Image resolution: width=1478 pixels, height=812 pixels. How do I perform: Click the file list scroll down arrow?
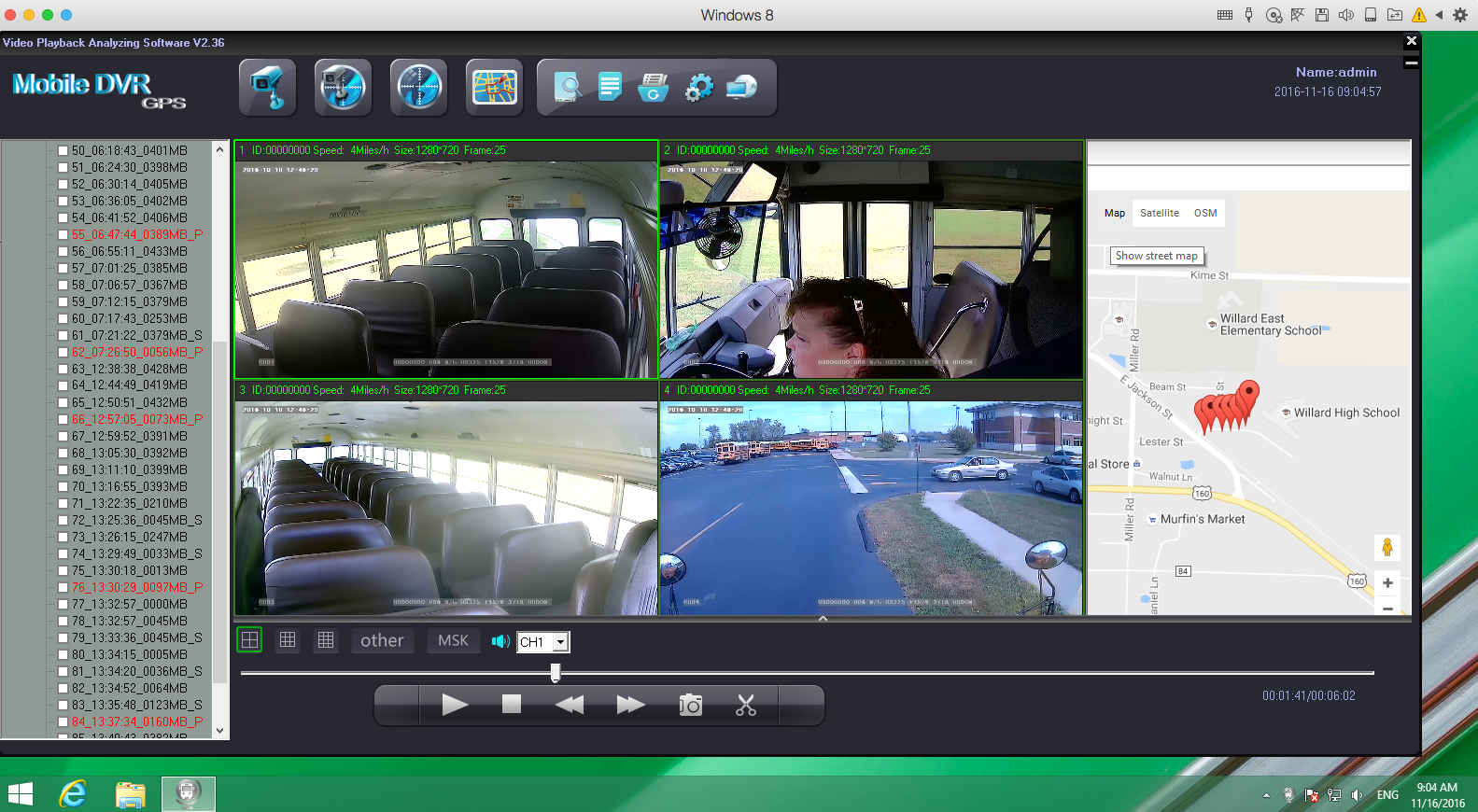[x=220, y=731]
